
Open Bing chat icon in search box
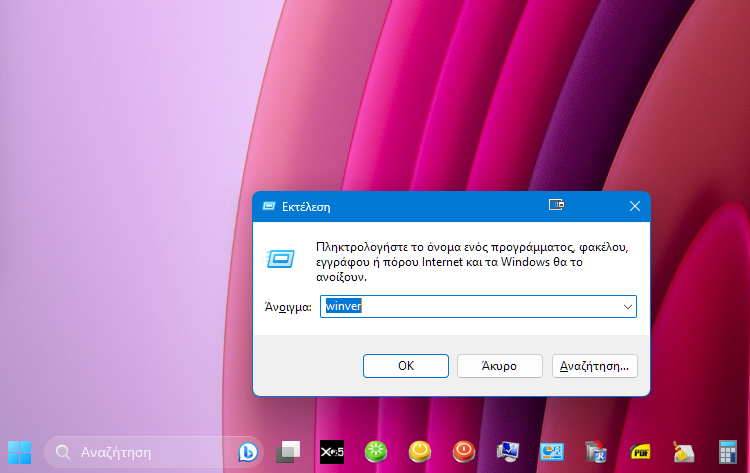(x=248, y=452)
